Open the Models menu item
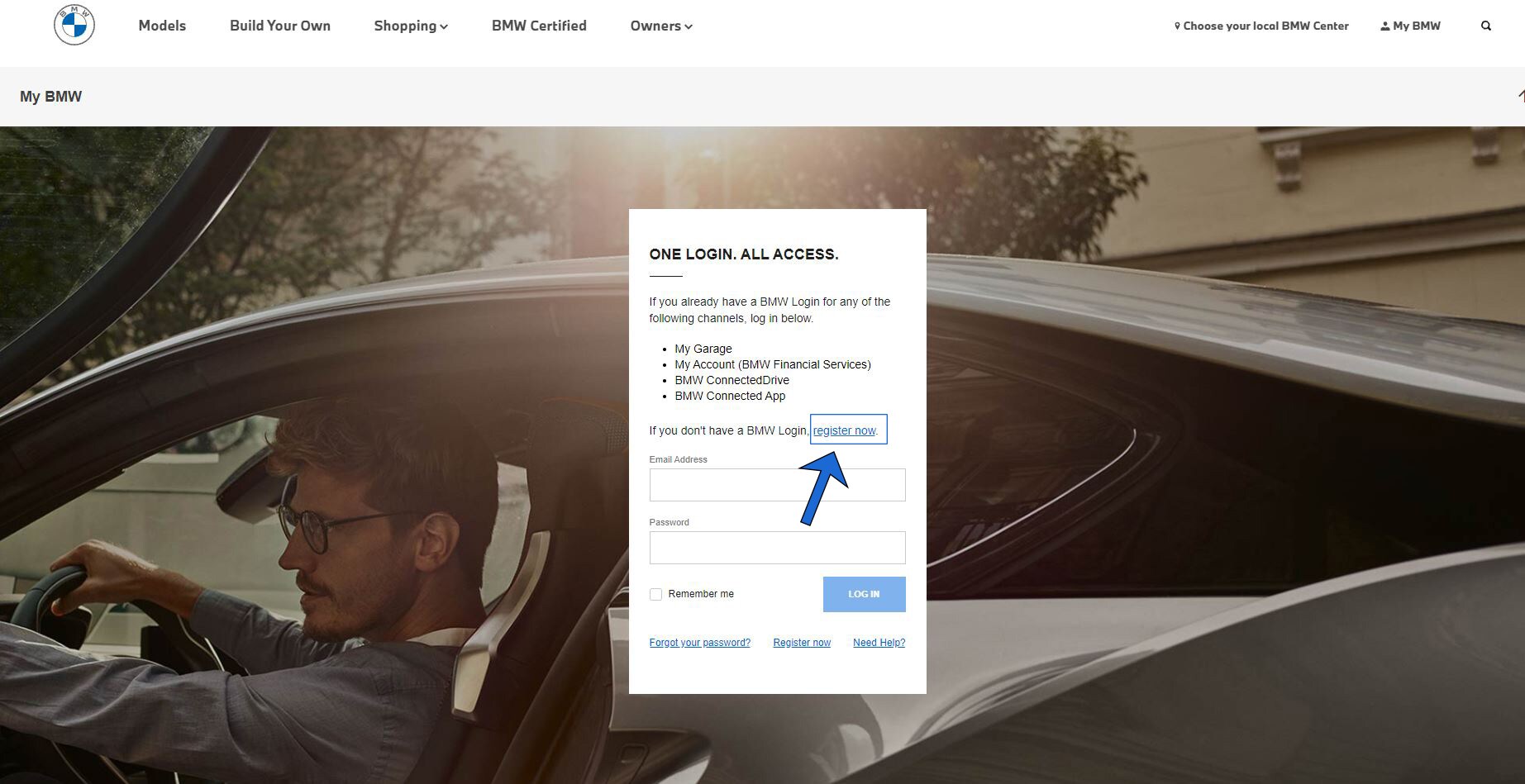The width and height of the screenshot is (1525, 784). pyautogui.click(x=162, y=26)
